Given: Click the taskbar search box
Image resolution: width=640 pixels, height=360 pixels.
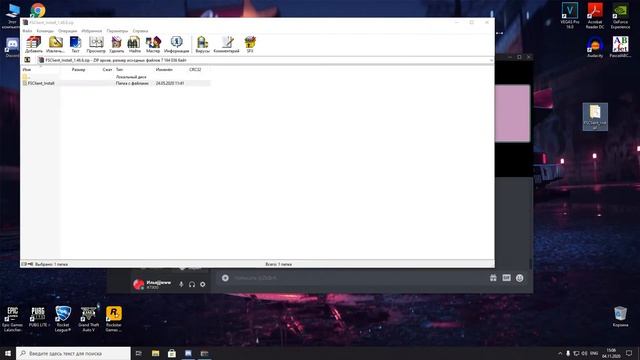Looking at the screenshot, I should point(73,353).
